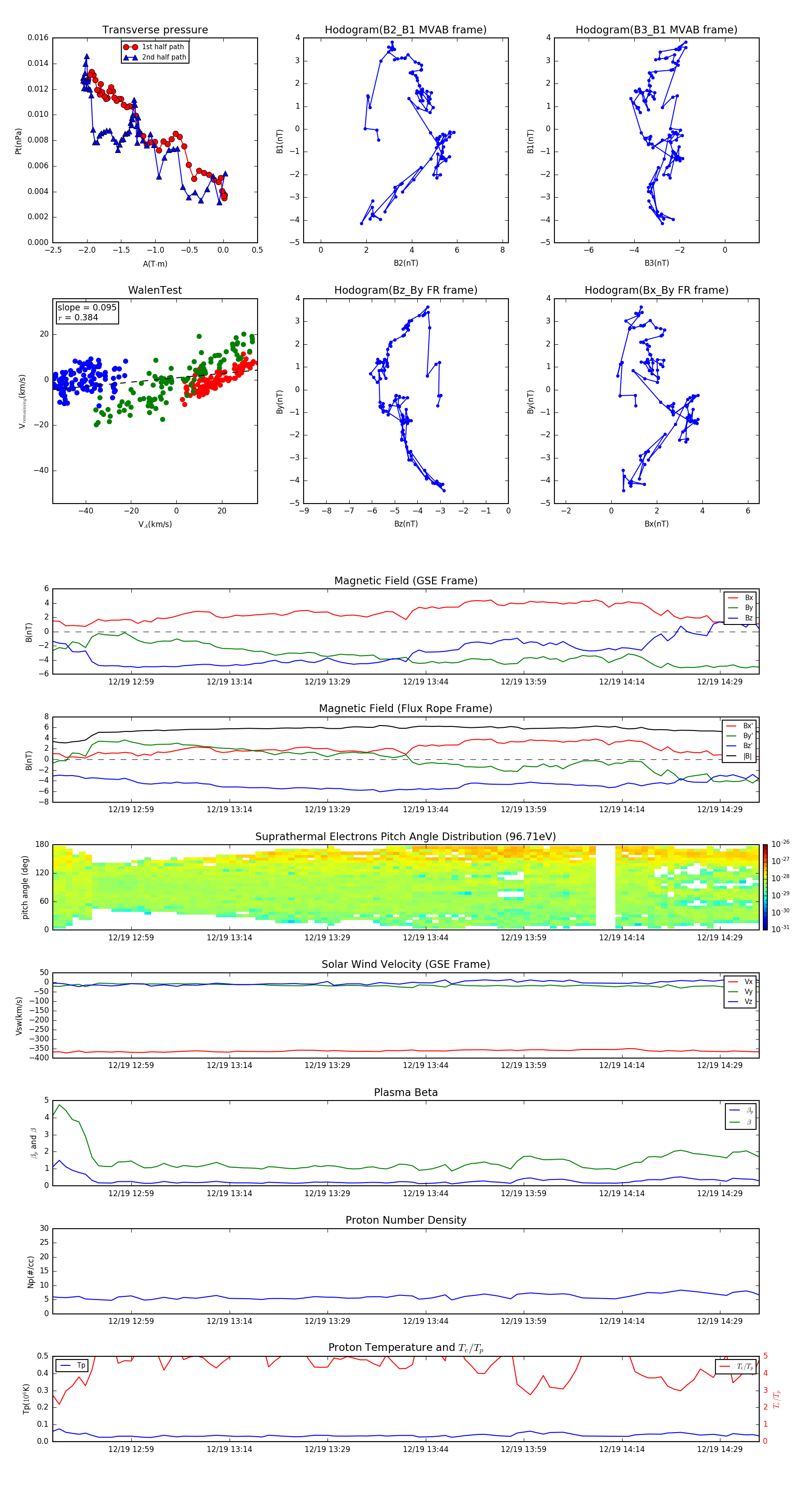Click the Proton Number Density title
The image size is (812, 1489).
[406, 1220]
